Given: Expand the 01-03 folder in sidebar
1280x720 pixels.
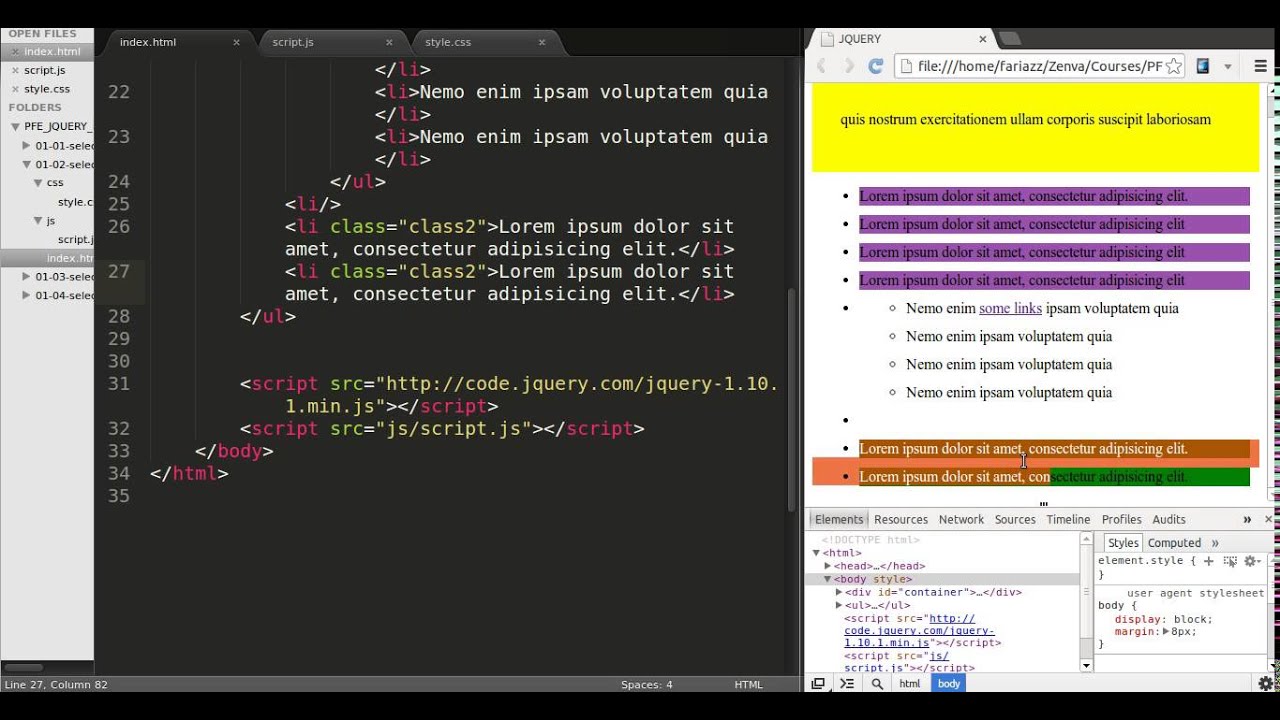Looking at the screenshot, I should click(x=27, y=276).
